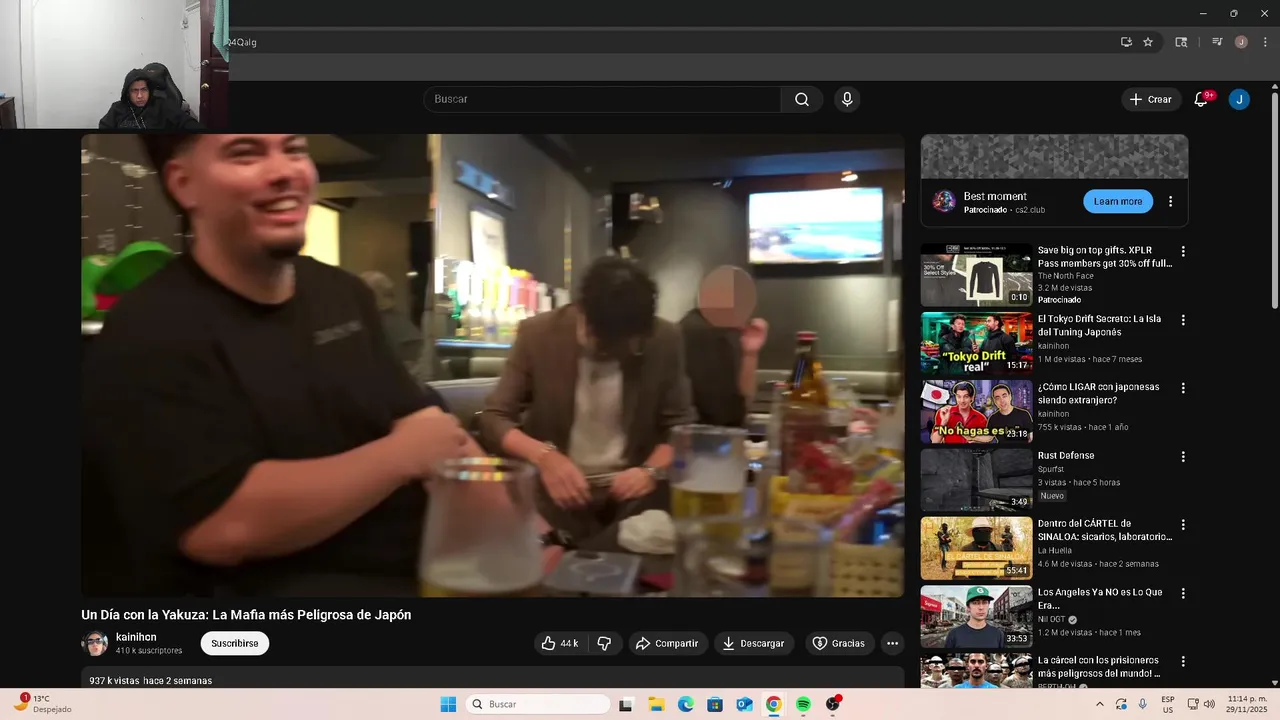Screen dimensions: 1280x720
Task: Open Chrome three-dot menu
Action: point(1265,42)
